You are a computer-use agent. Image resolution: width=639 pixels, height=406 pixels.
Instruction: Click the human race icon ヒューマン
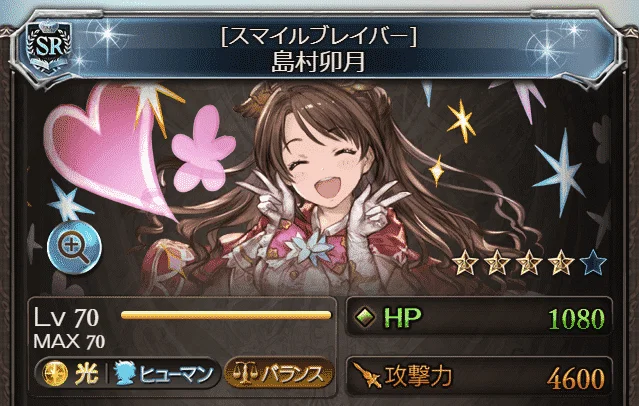pyautogui.click(x=125, y=373)
